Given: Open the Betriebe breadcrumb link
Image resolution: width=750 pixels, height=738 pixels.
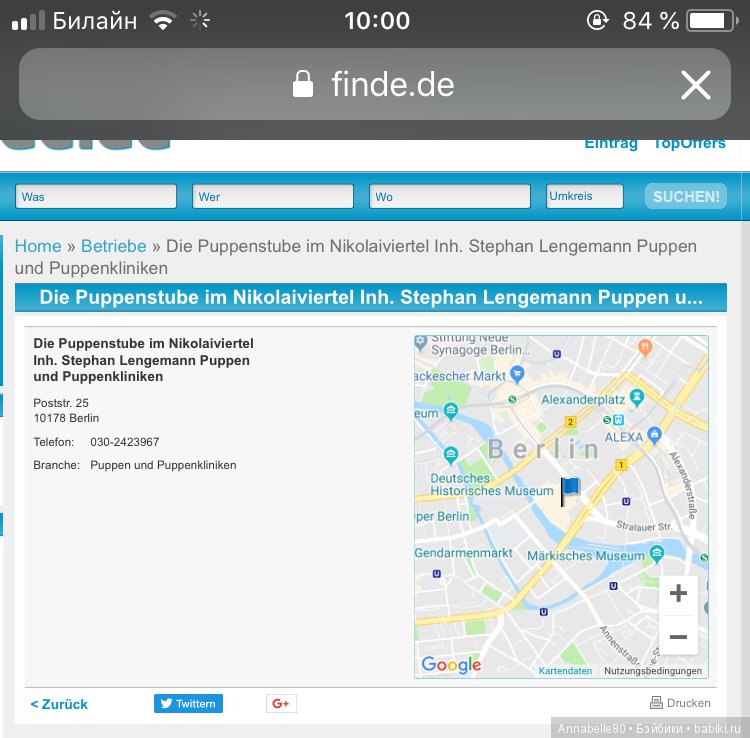Looking at the screenshot, I should 114,246.
